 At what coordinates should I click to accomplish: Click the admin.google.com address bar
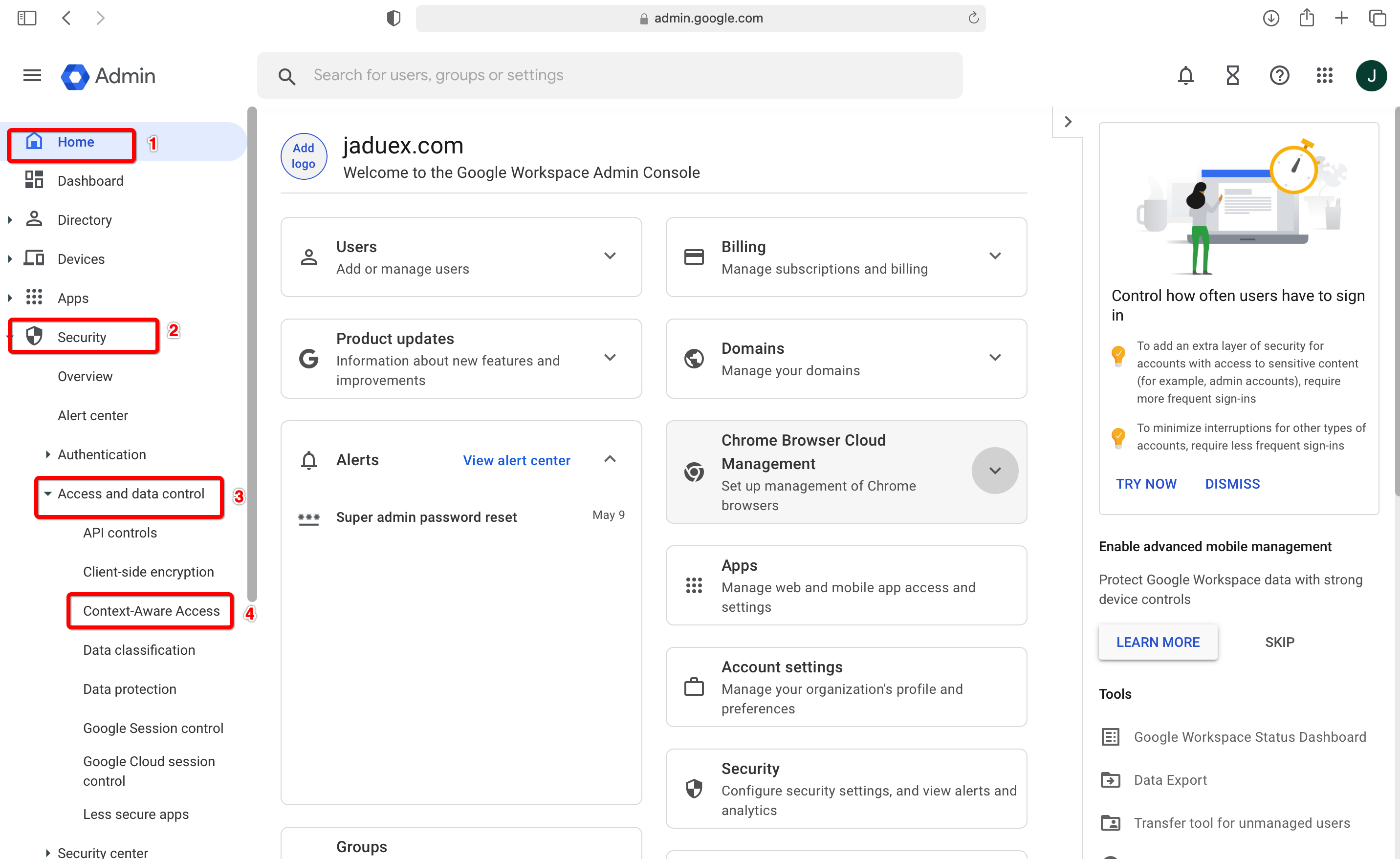pyautogui.click(x=700, y=18)
